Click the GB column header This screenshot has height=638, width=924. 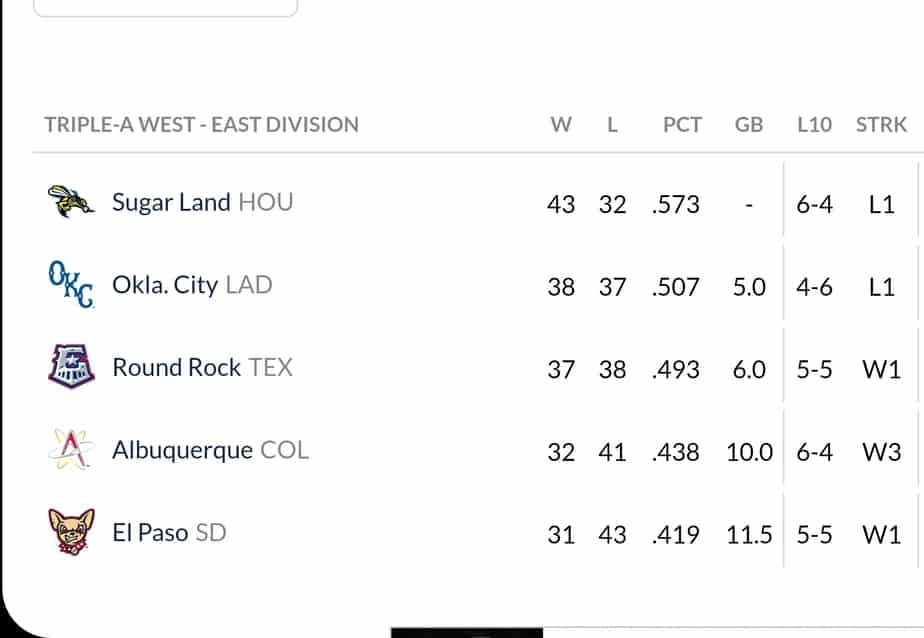tap(749, 124)
